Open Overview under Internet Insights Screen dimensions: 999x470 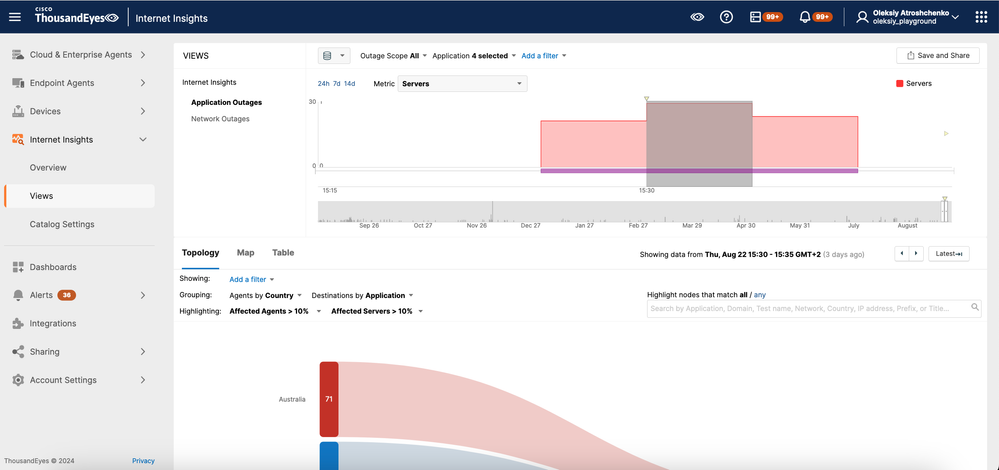point(48,167)
